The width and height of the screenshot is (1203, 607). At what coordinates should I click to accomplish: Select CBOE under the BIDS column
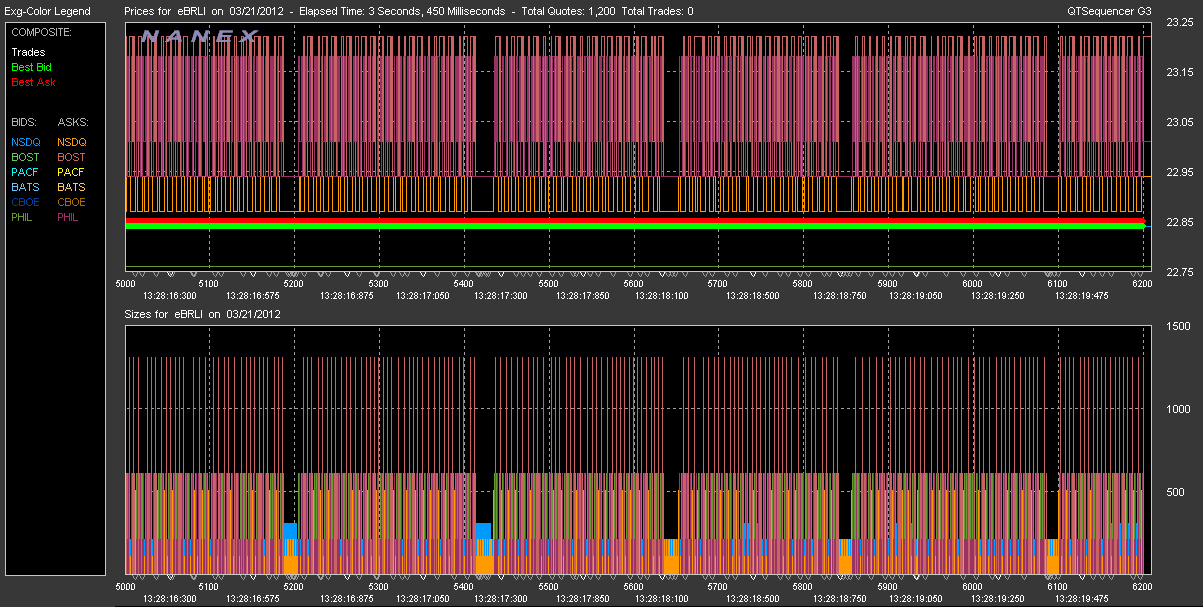pyautogui.click(x=25, y=202)
